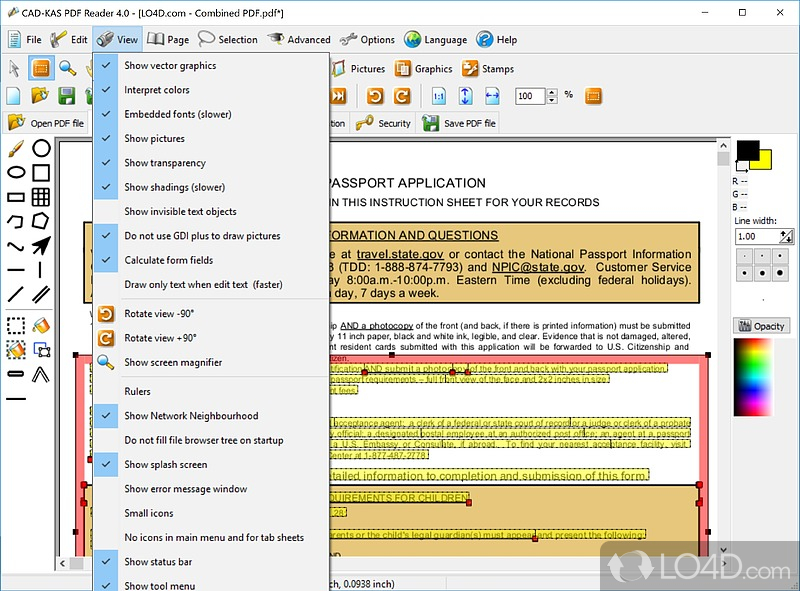Open the Pictures tab
Viewport: 800px width, 591px height.
coord(358,68)
